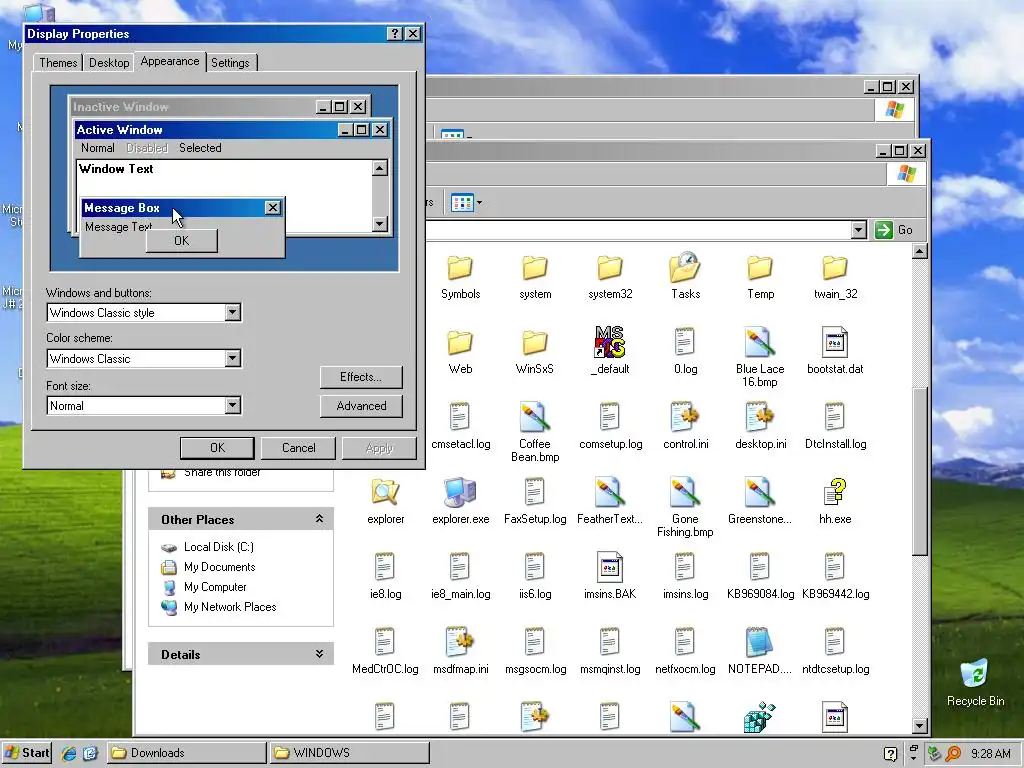Select the msdfmap.ini file icon

[460, 642]
